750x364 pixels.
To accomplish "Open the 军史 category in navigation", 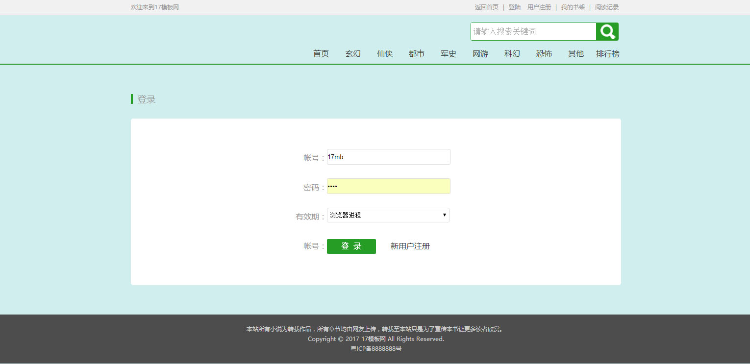I will point(448,54).
